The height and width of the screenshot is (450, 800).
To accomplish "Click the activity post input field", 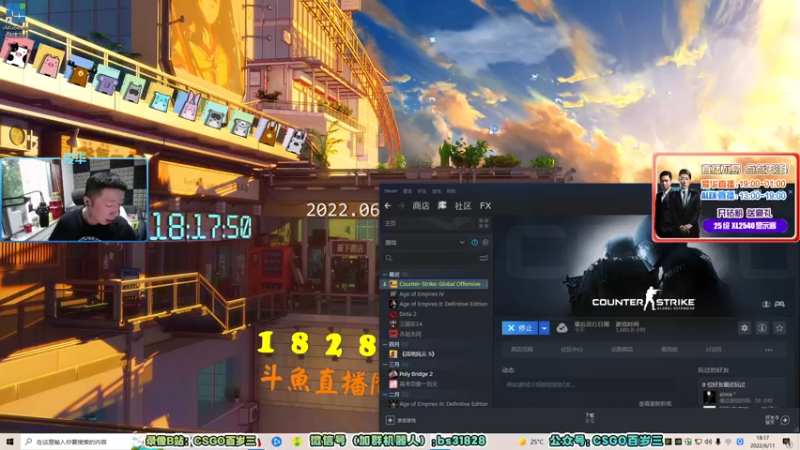I will (x=589, y=385).
